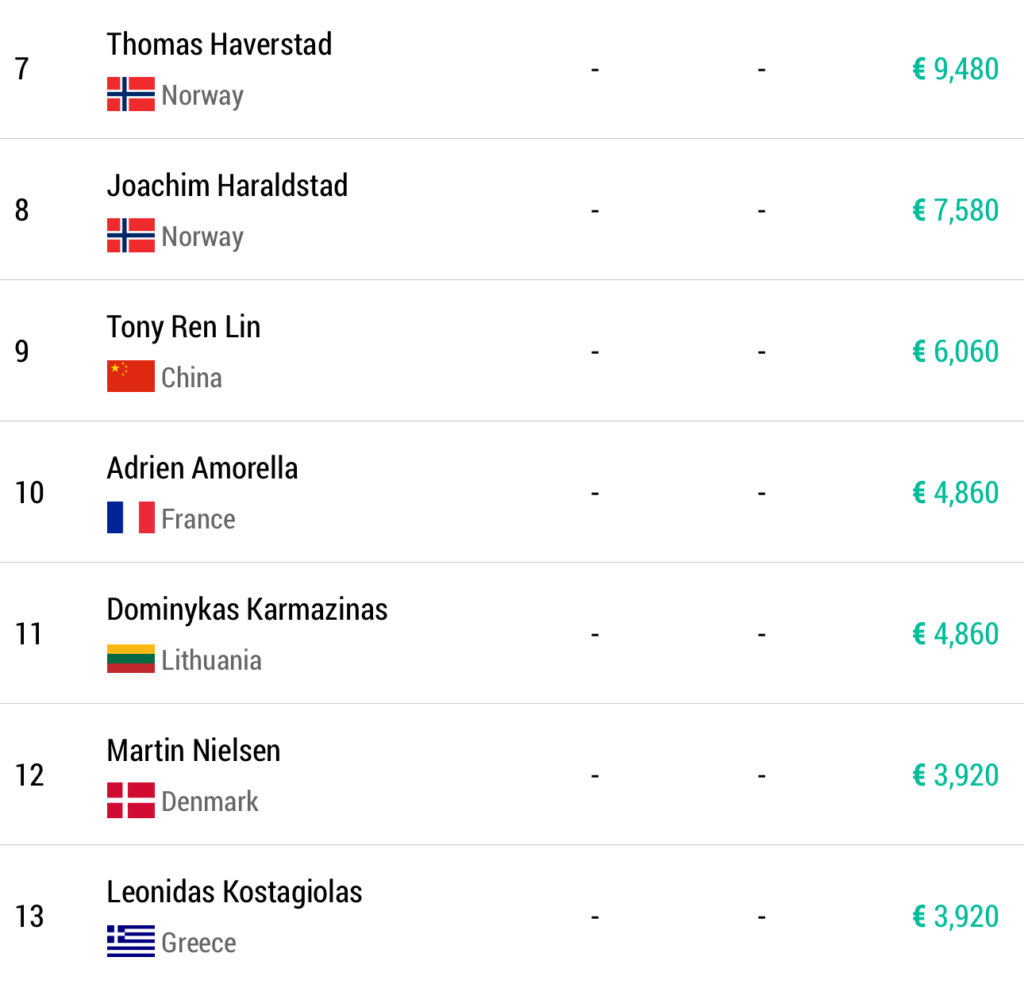
Task: Open Thomas Haverstad's player profile
Action: (x=219, y=44)
